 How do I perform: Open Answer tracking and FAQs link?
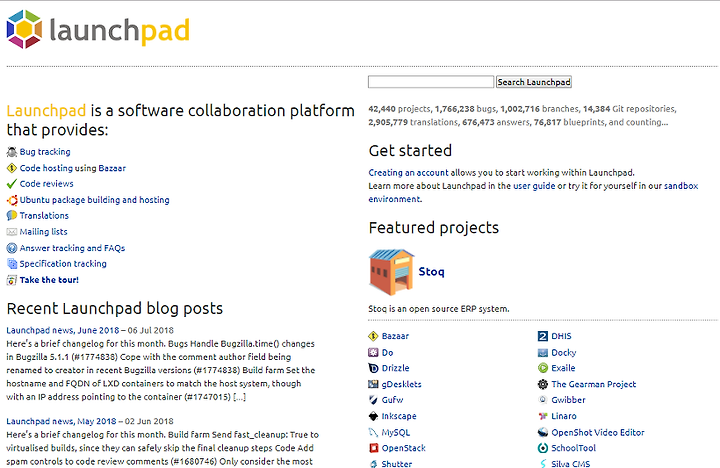point(72,248)
